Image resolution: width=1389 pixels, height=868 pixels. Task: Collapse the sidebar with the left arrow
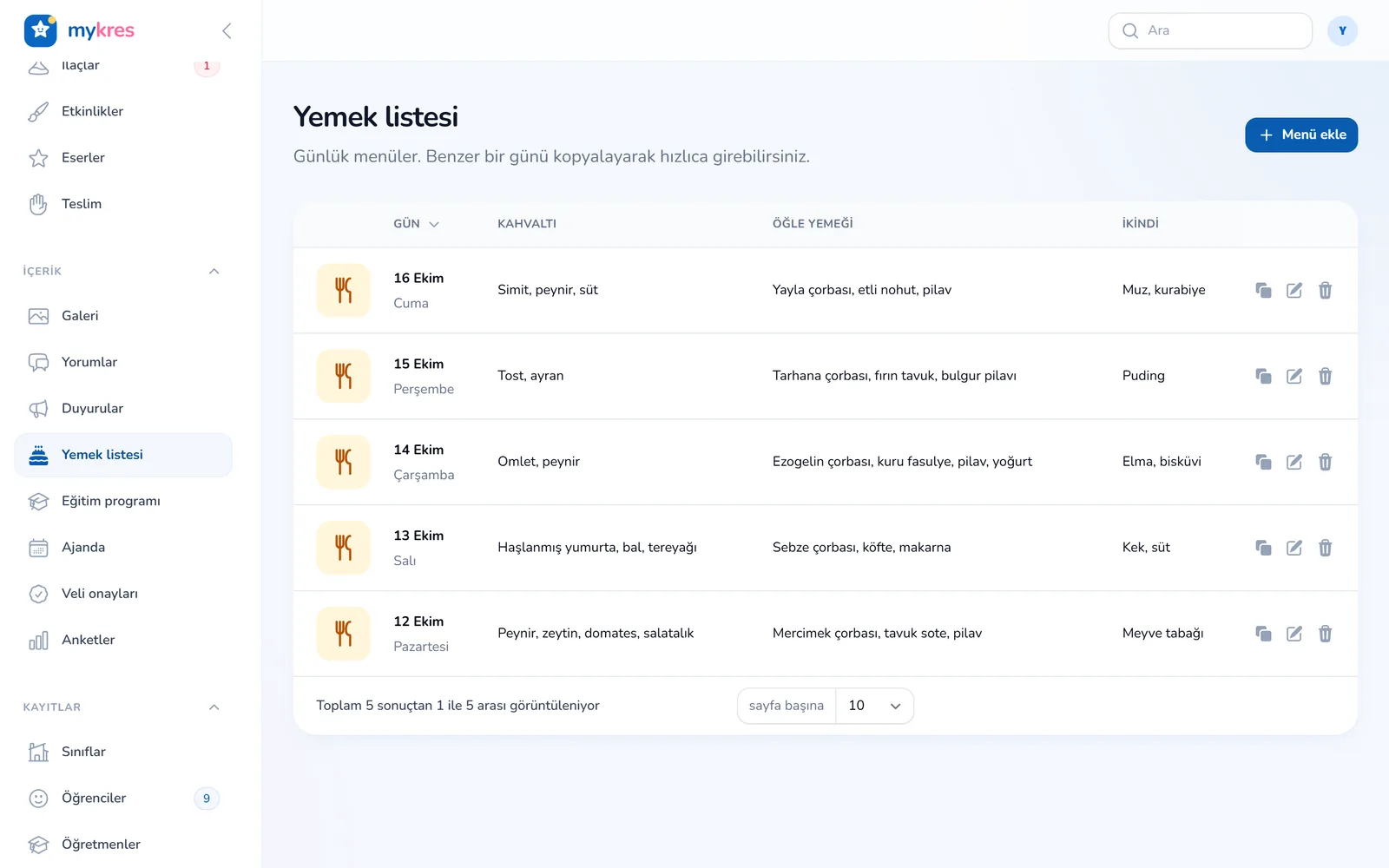point(227,31)
